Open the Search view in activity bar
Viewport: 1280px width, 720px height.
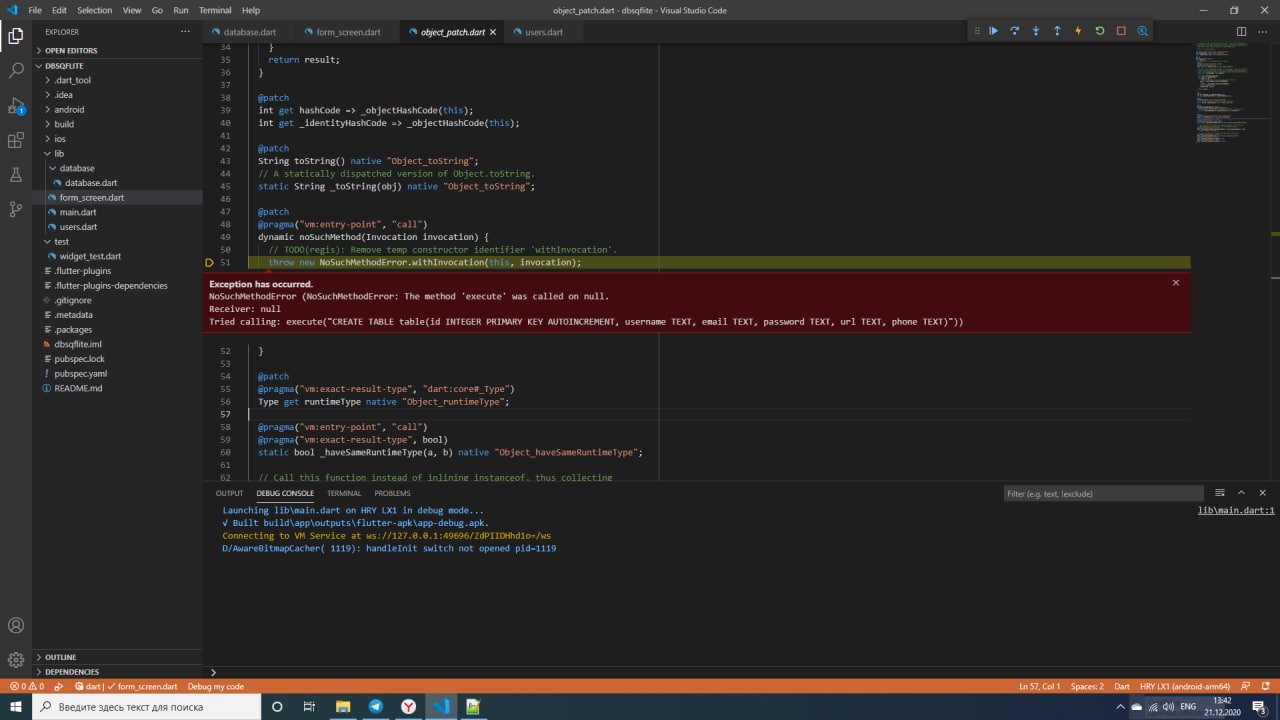pyautogui.click(x=16, y=71)
